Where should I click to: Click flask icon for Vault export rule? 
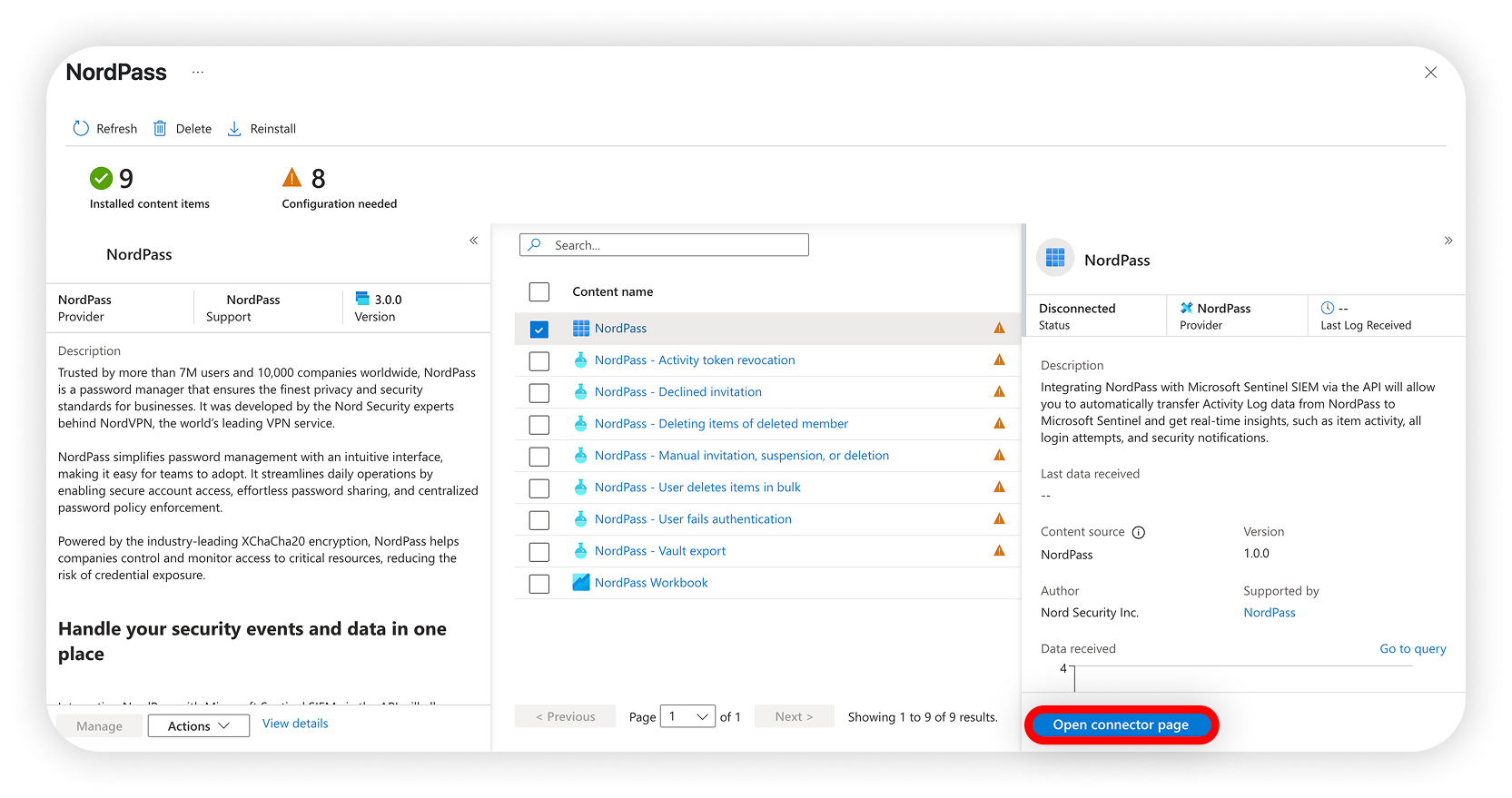581,551
